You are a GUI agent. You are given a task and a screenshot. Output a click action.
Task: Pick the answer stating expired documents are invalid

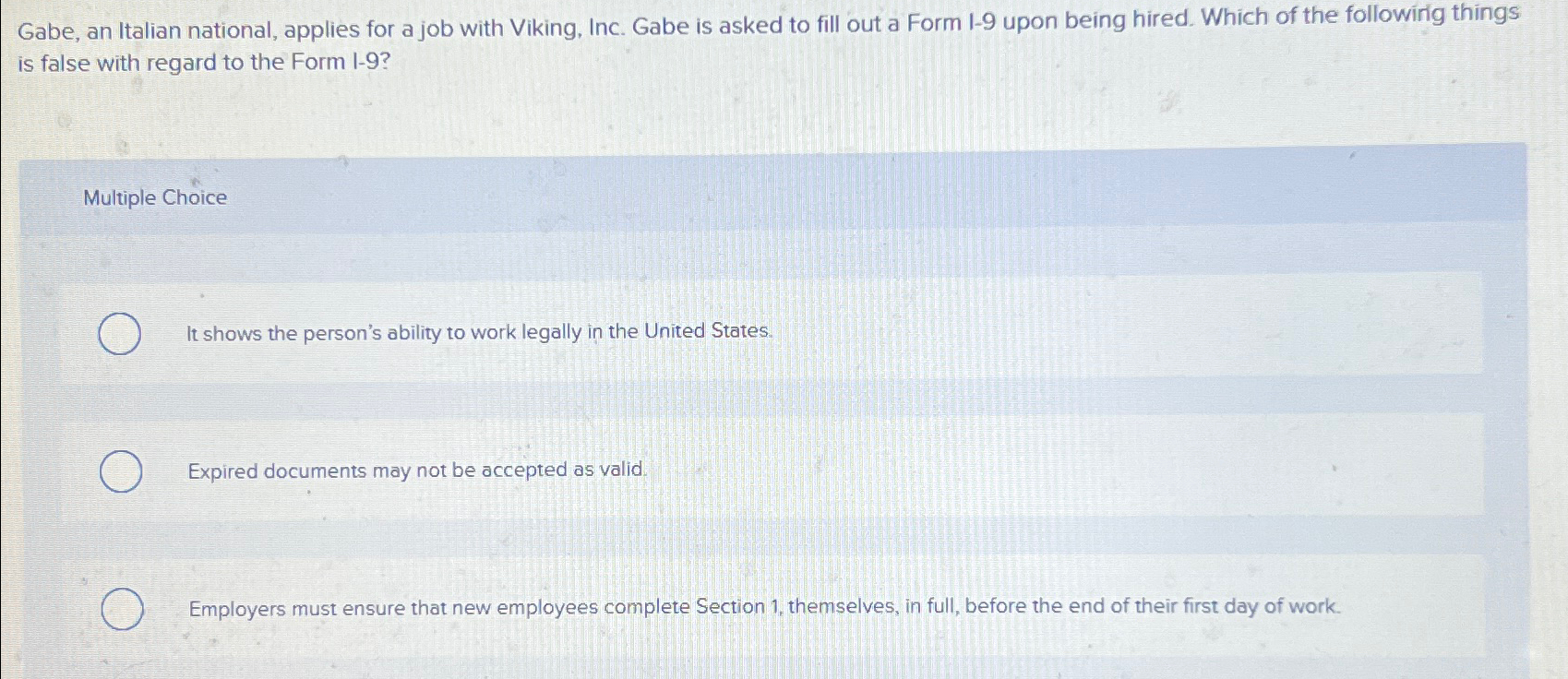click(417, 471)
